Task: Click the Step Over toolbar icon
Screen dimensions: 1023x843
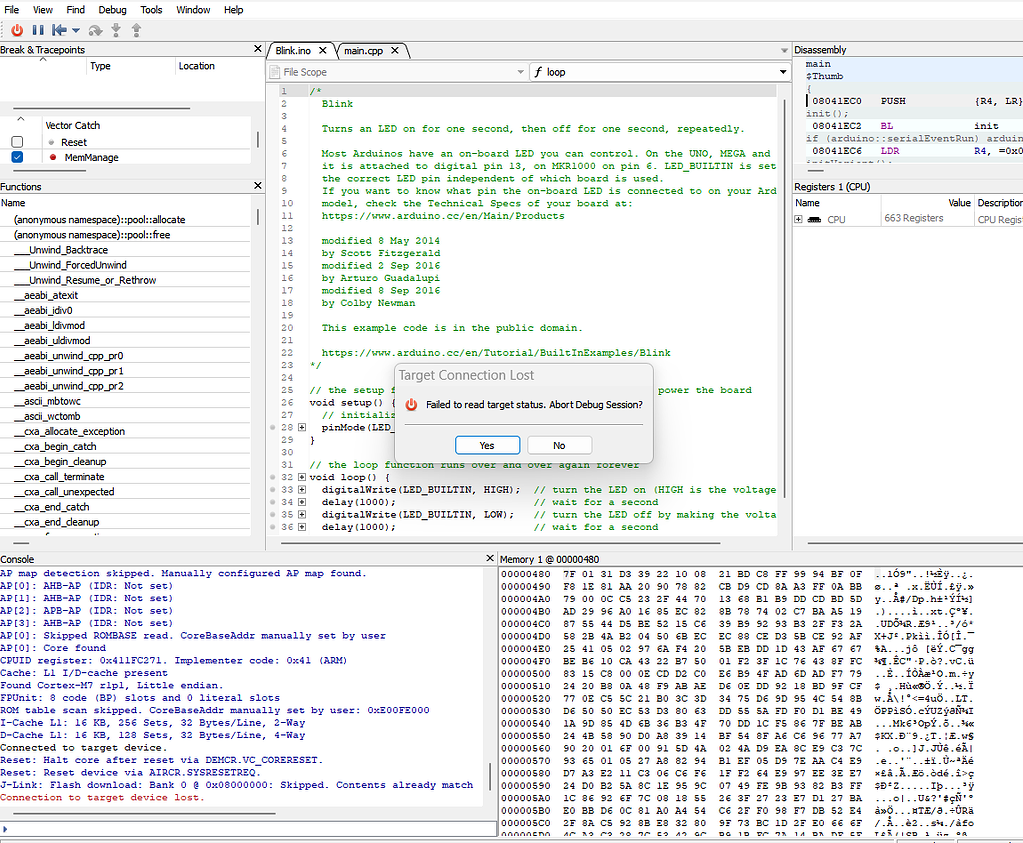Action: pos(96,30)
